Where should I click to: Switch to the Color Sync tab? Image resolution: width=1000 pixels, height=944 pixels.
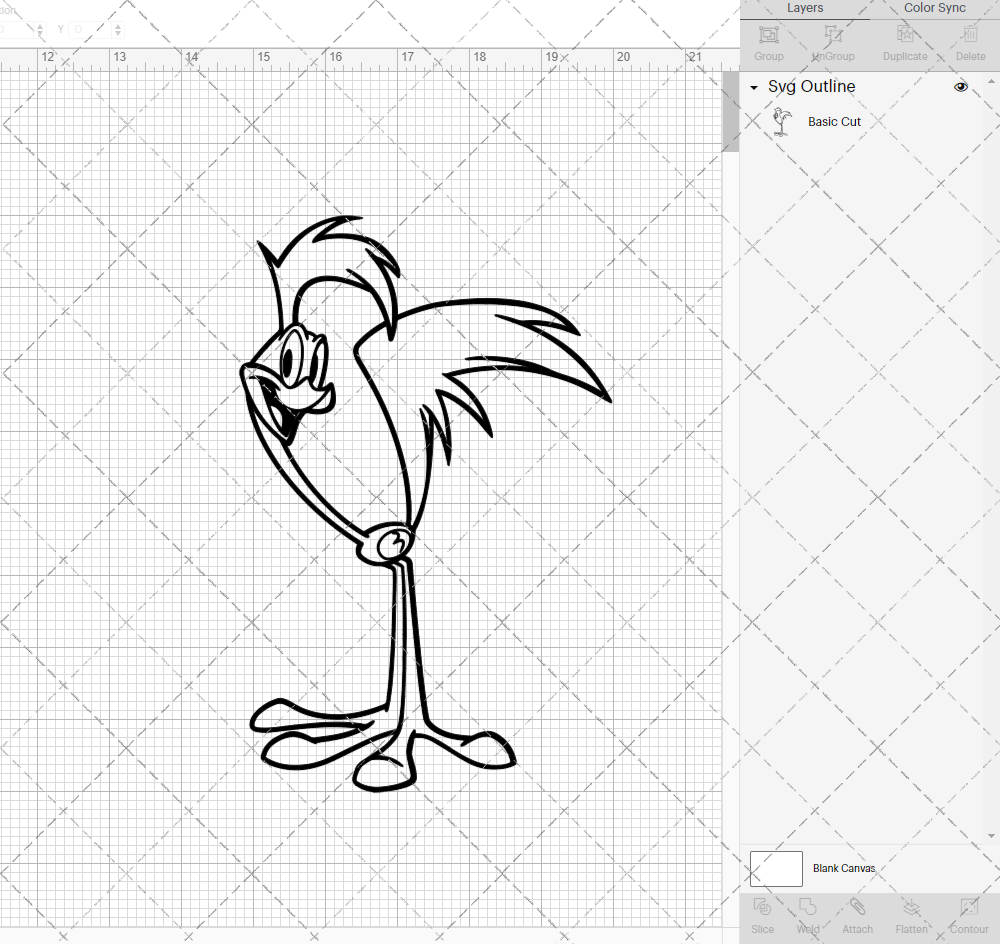(934, 8)
